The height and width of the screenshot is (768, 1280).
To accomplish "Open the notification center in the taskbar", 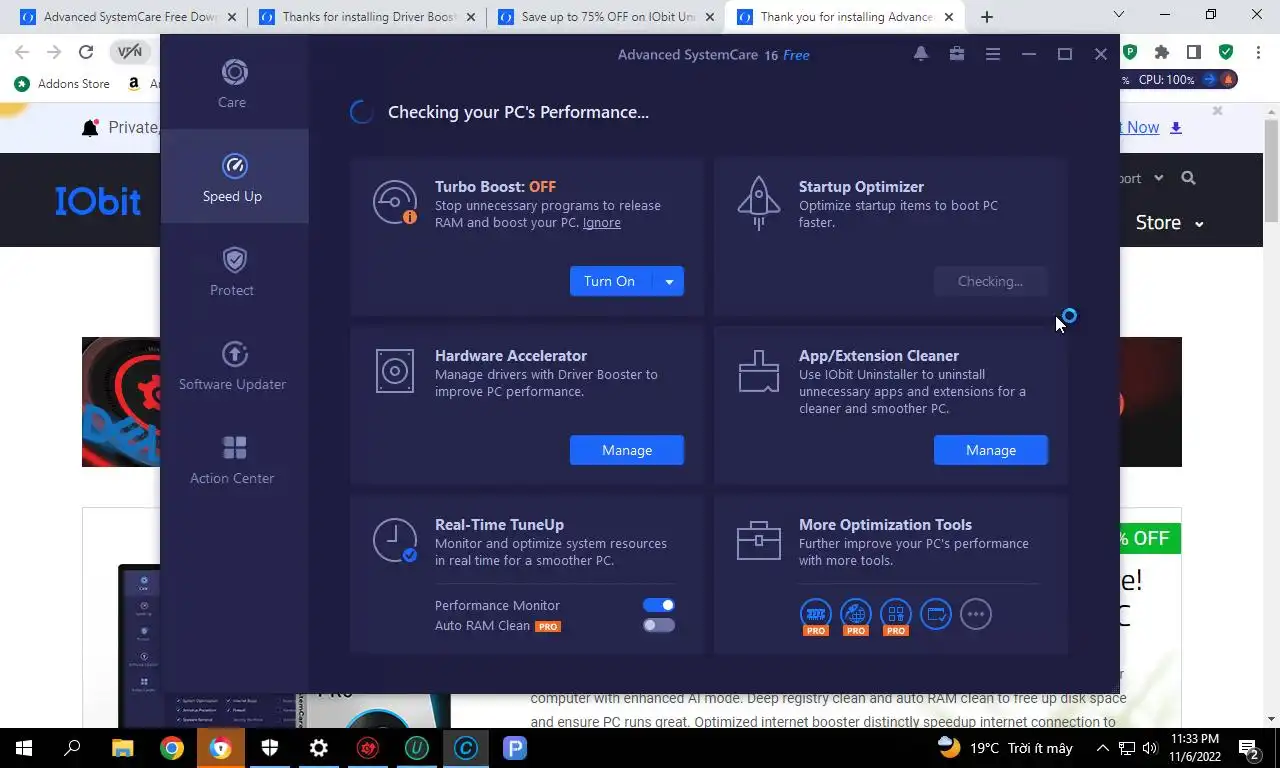I will [x=1248, y=748].
